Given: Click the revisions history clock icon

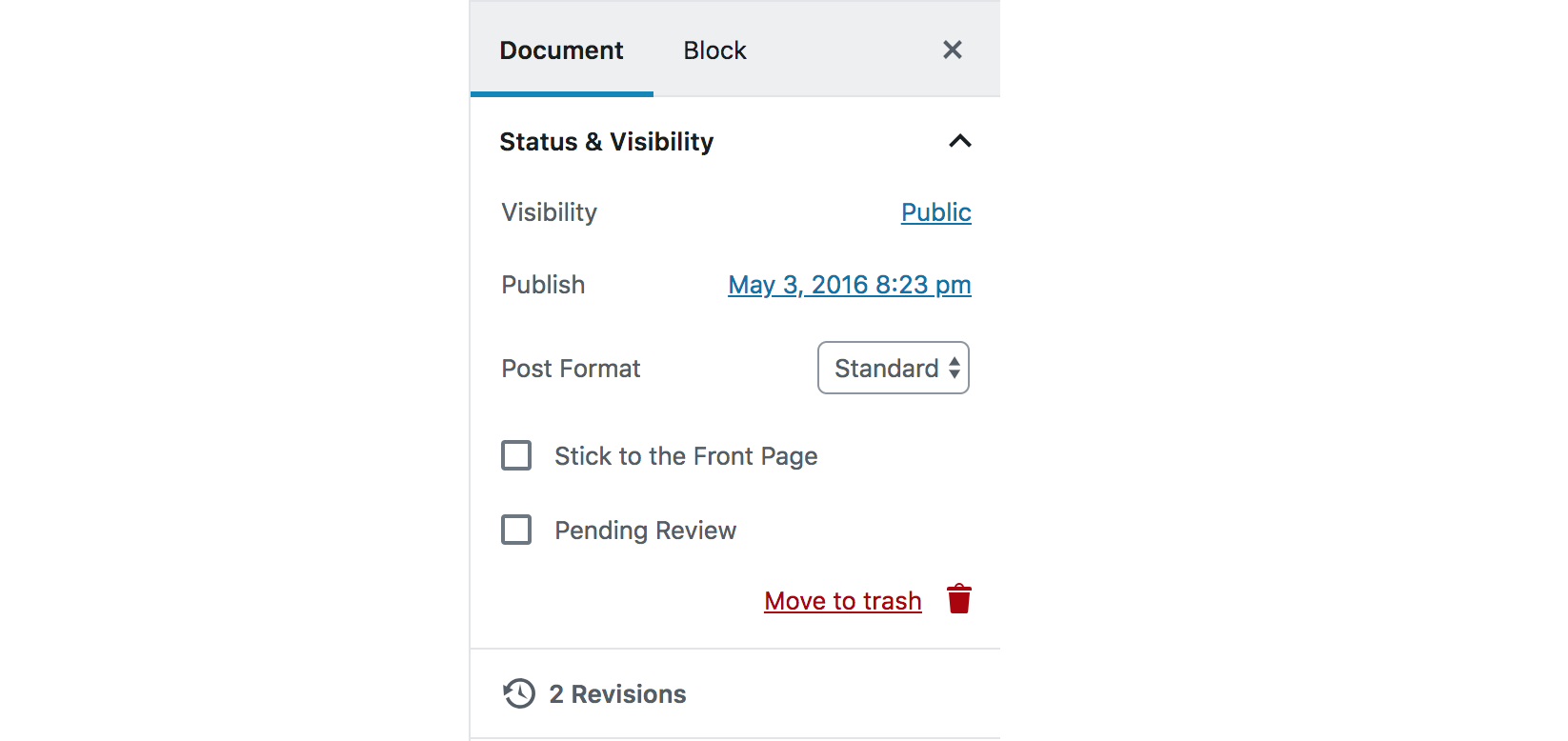Looking at the screenshot, I should pos(519,693).
